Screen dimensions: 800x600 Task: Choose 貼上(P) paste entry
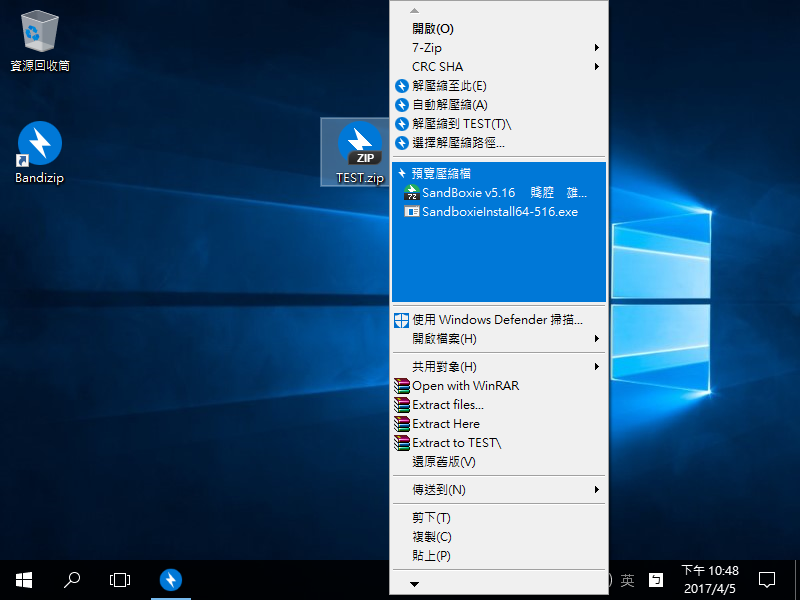(499, 556)
